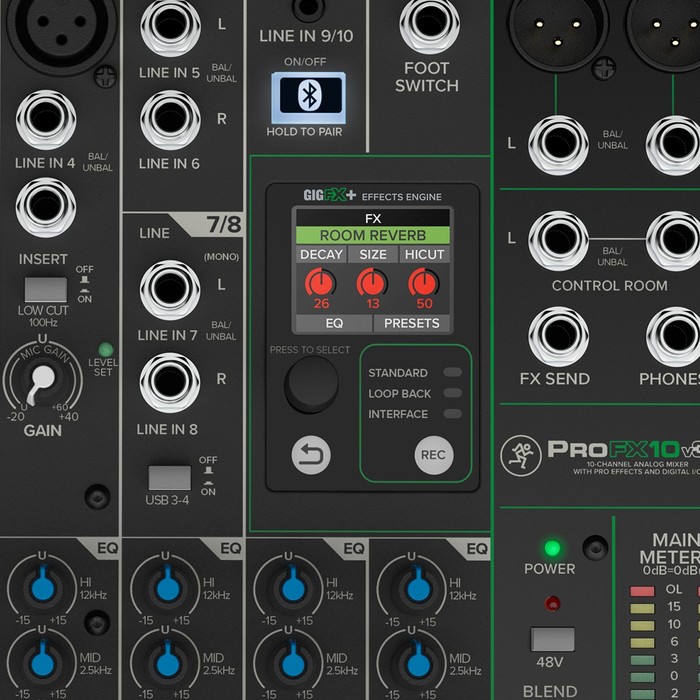The width and height of the screenshot is (700, 700).
Task: Click the main output L jack below XLR
Action: tap(558, 145)
